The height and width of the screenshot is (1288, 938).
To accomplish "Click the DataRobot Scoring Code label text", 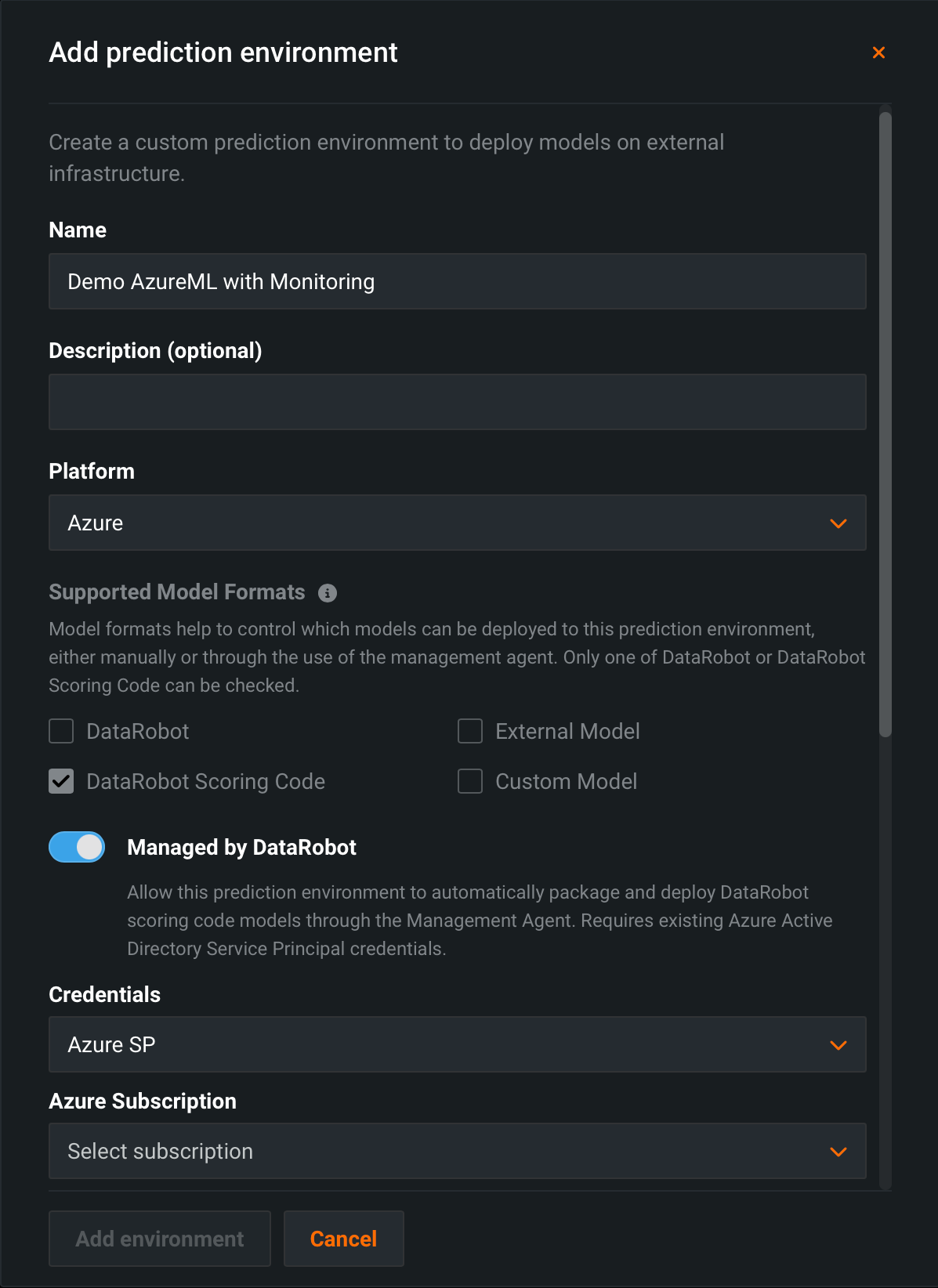I will tap(205, 781).
